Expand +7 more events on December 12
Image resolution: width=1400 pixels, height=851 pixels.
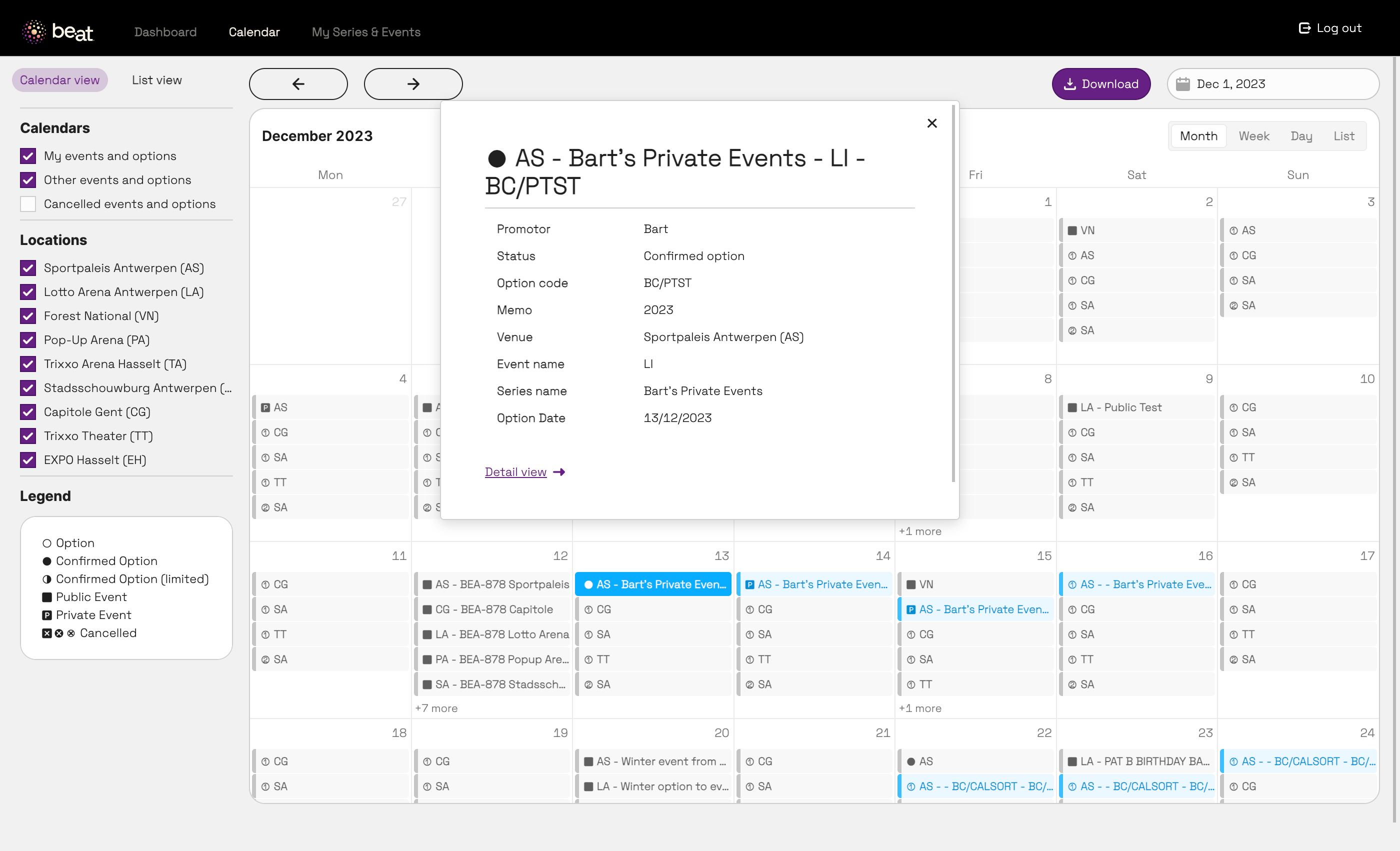pos(436,708)
